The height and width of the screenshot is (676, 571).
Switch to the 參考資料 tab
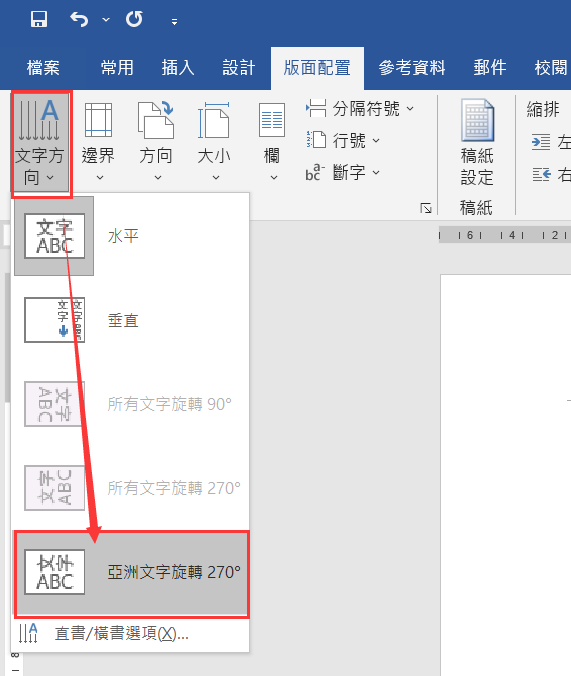coord(412,68)
